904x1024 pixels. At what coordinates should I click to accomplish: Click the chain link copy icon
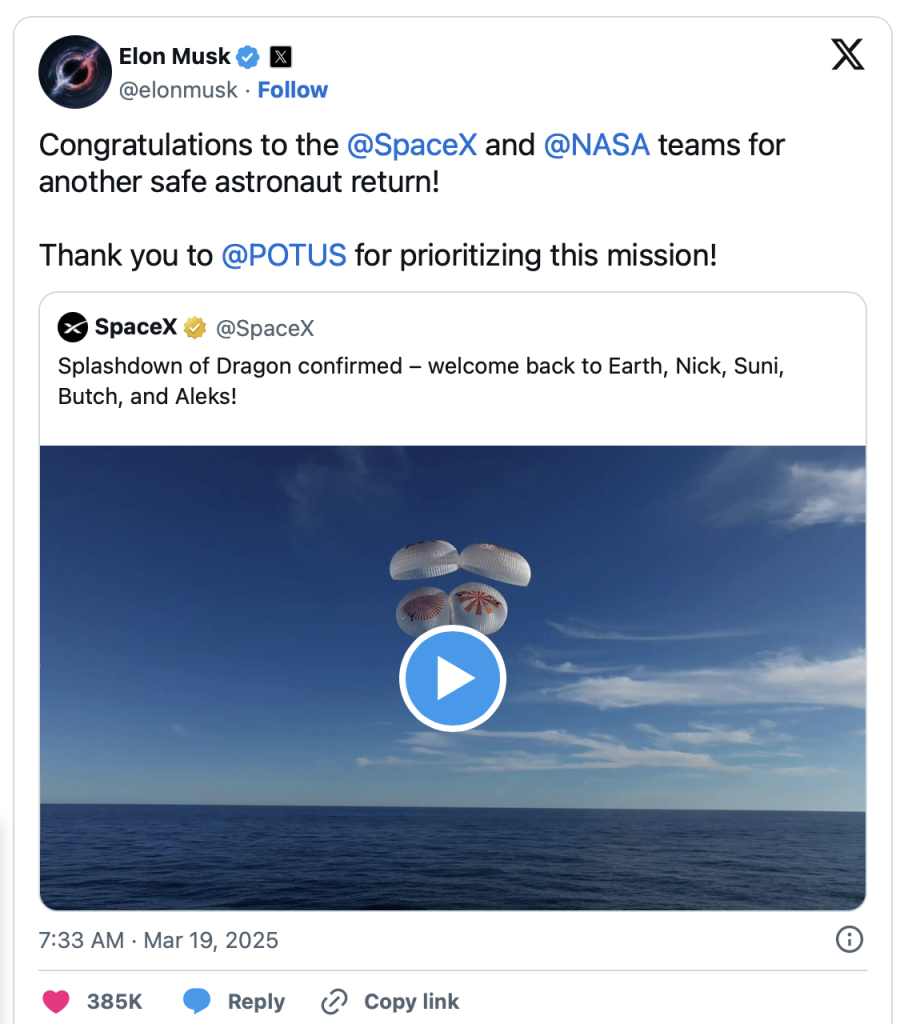coord(334,1001)
